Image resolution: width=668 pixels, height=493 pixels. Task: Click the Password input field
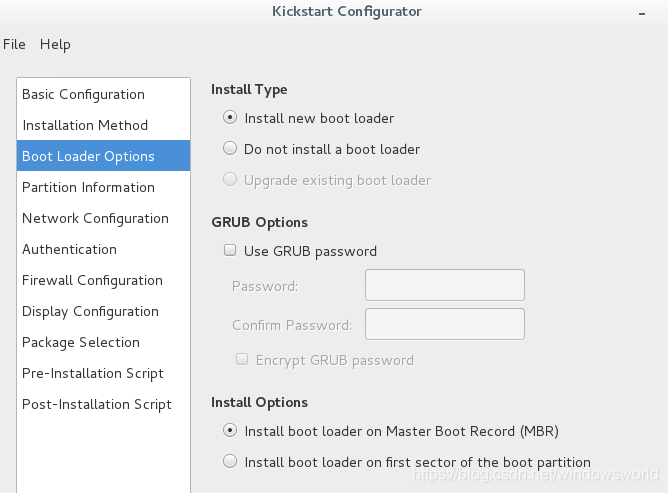(x=445, y=285)
